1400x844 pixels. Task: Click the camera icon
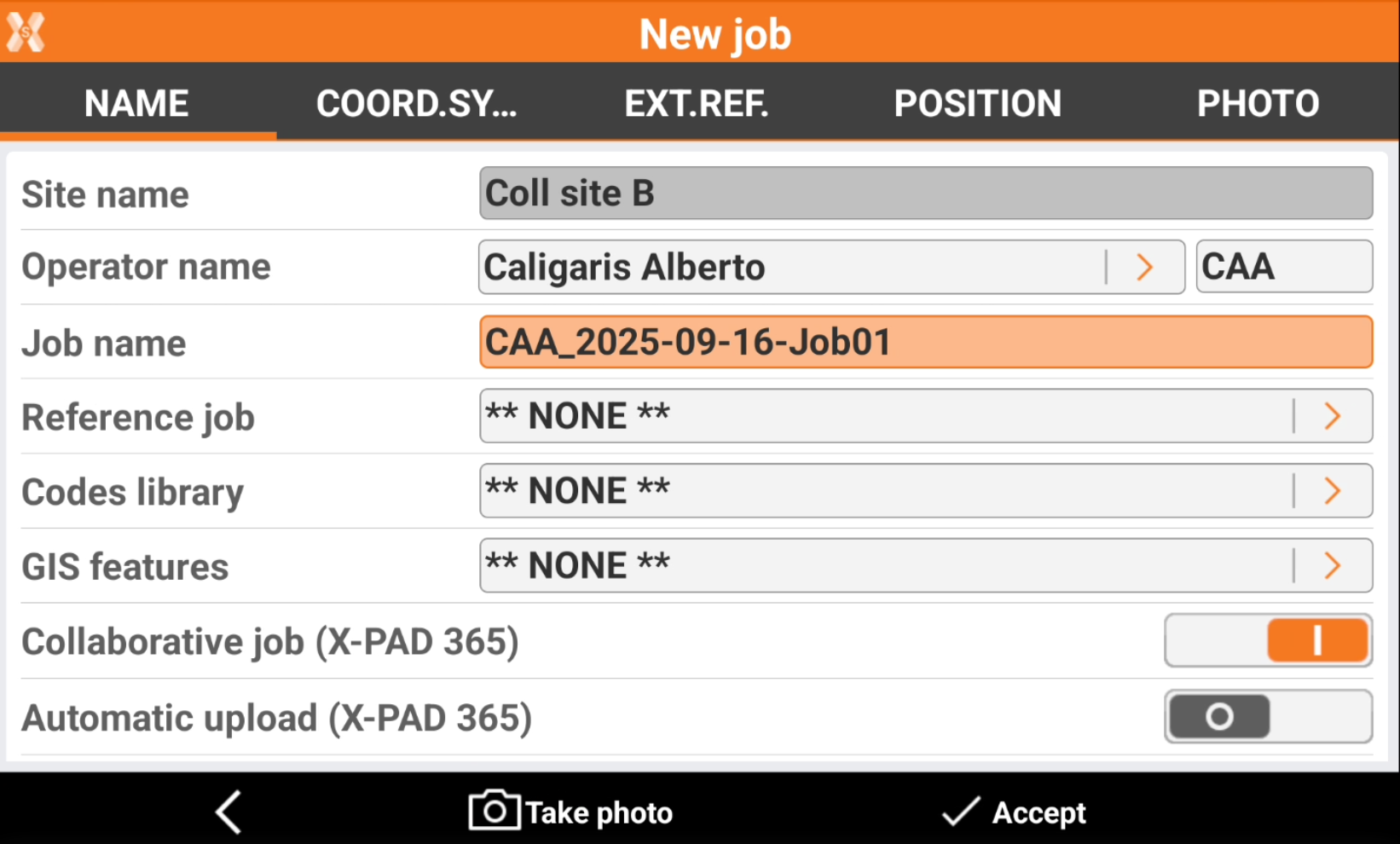pyautogui.click(x=494, y=811)
